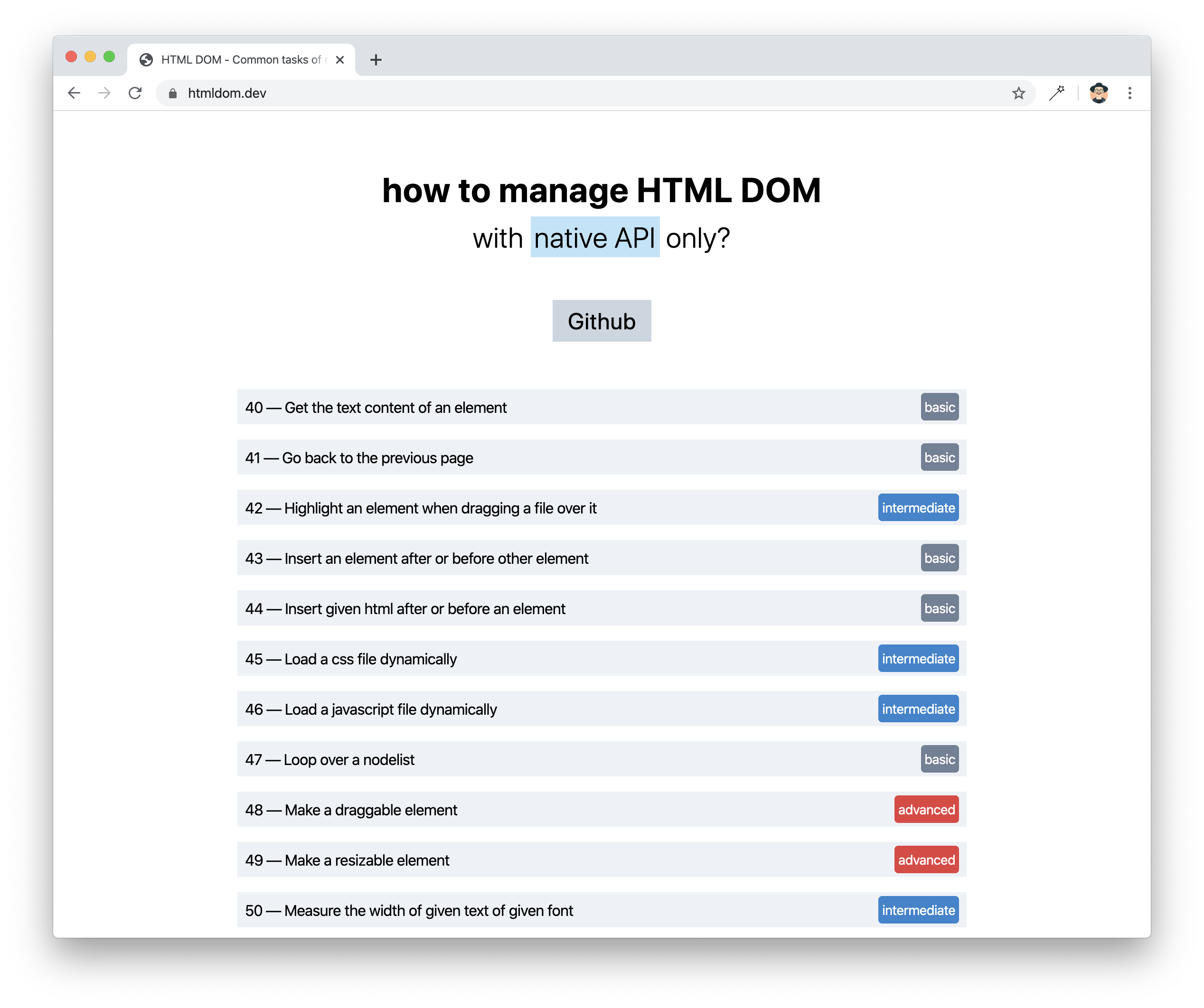Click the forward navigation arrow
Image resolution: width=1204 pixels, height=1008 pixels.
coord(105,93)
